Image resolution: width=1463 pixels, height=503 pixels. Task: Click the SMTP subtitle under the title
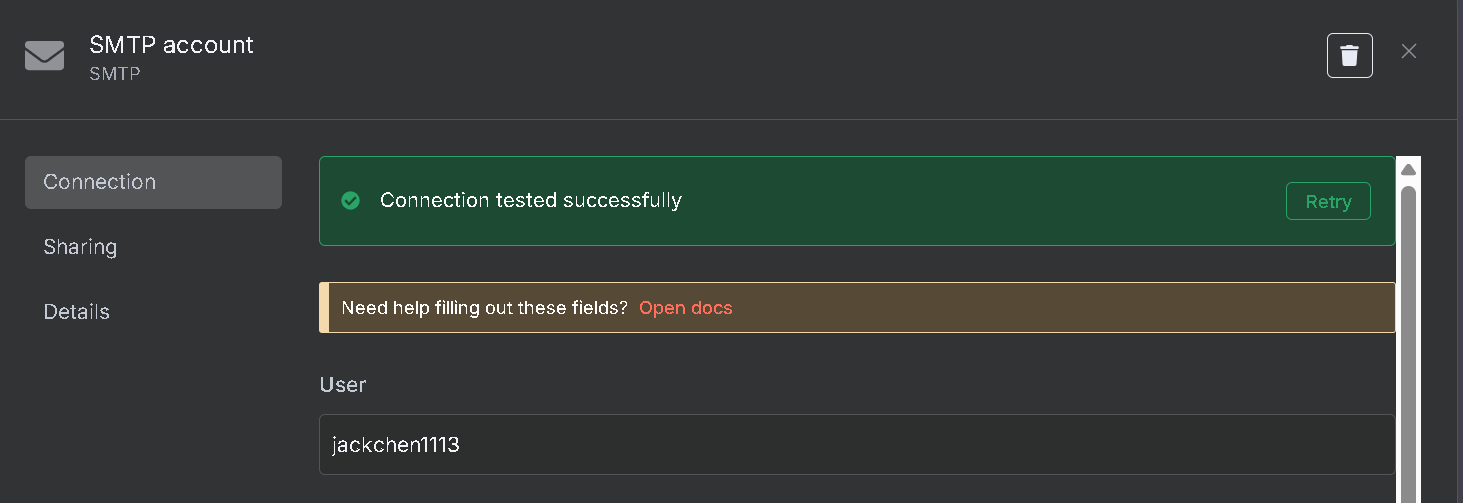114,74
